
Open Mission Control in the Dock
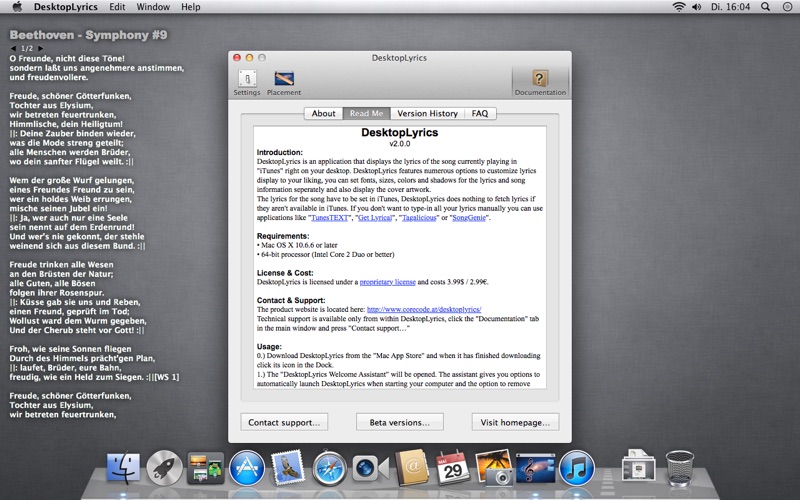(x=206, y=468)
